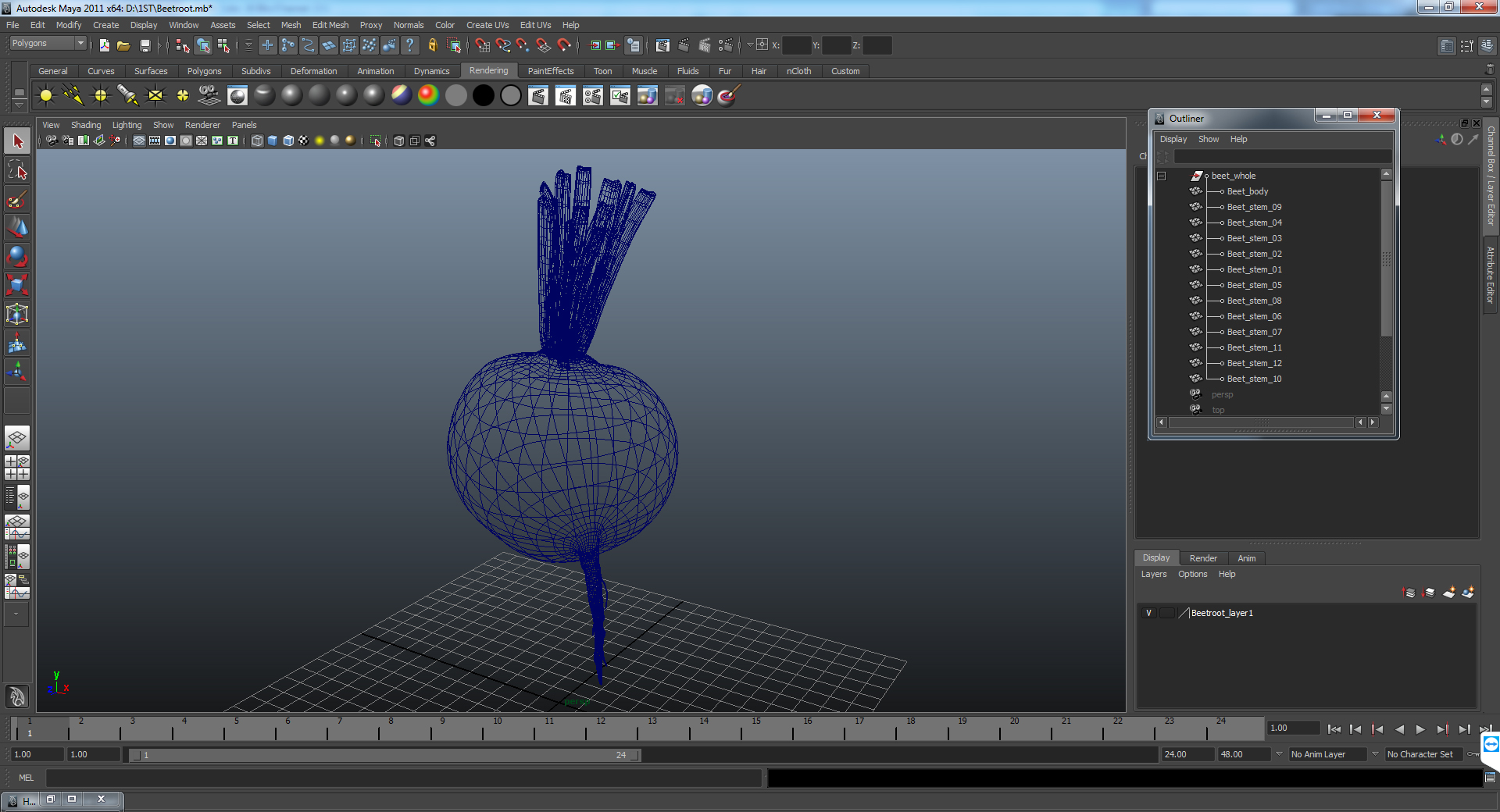Click the current frame 1.00 field
Viewport: 1500px width, 812px height.
click(x=1293, y=728)
